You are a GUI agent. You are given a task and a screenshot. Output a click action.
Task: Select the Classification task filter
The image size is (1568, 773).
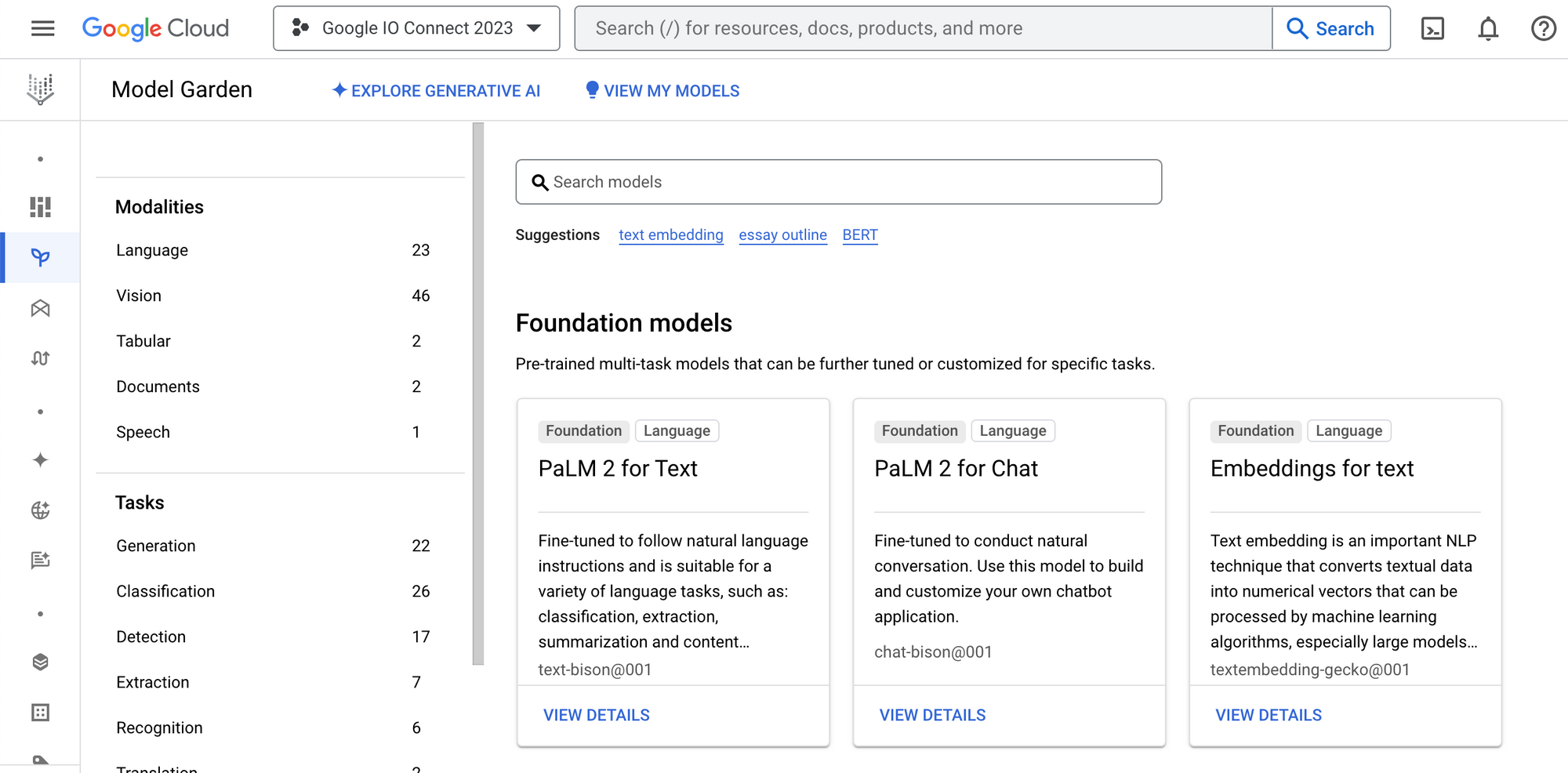coord(165,591)
